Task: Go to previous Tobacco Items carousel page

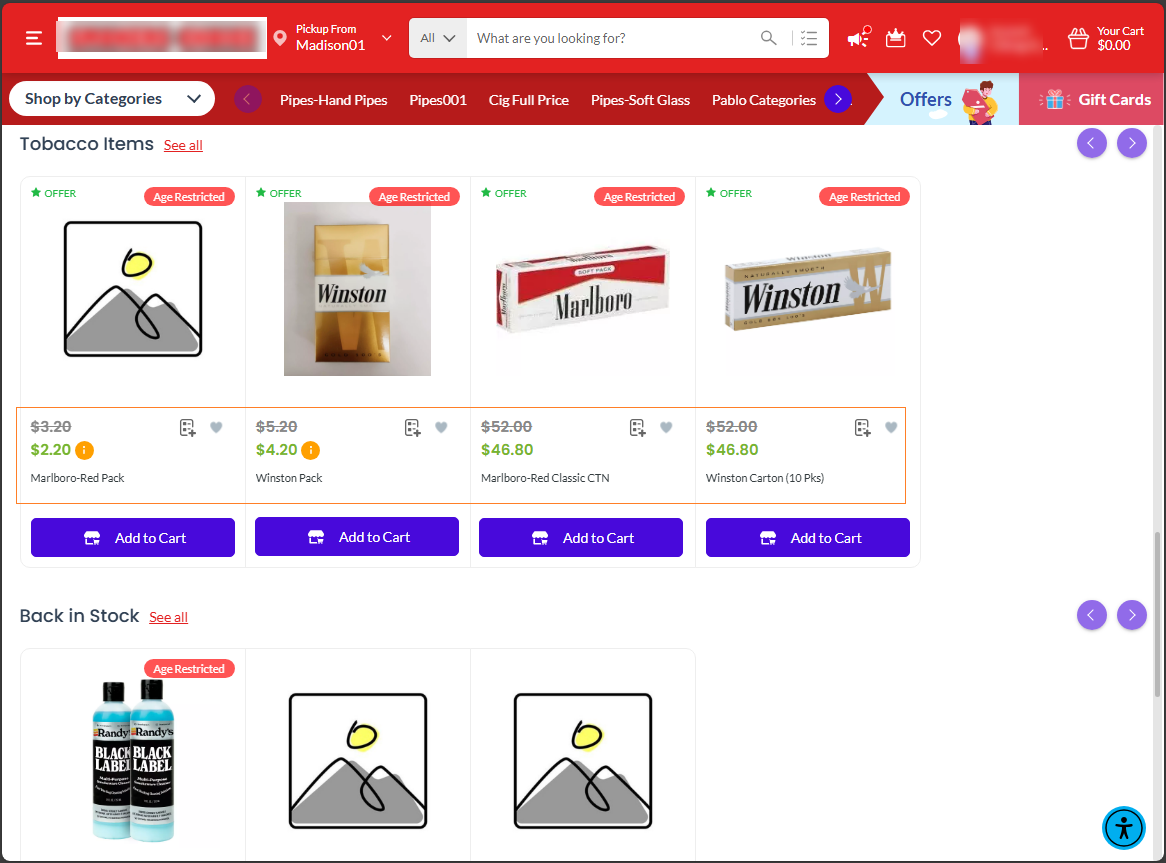Action: (x=1092, y=143)
